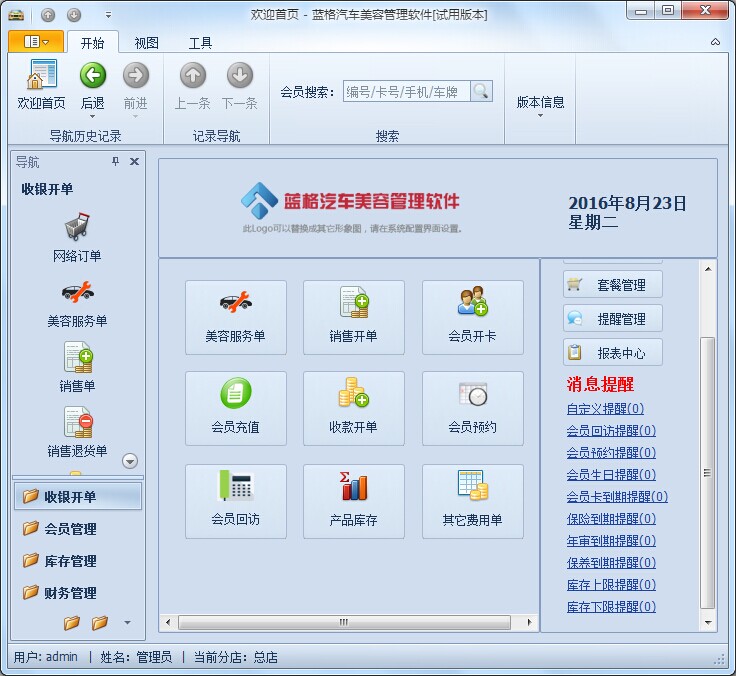This screenshot has width=736, height=676.
Task: Select 会员管理 in navigation list
Action: point(70,529)
